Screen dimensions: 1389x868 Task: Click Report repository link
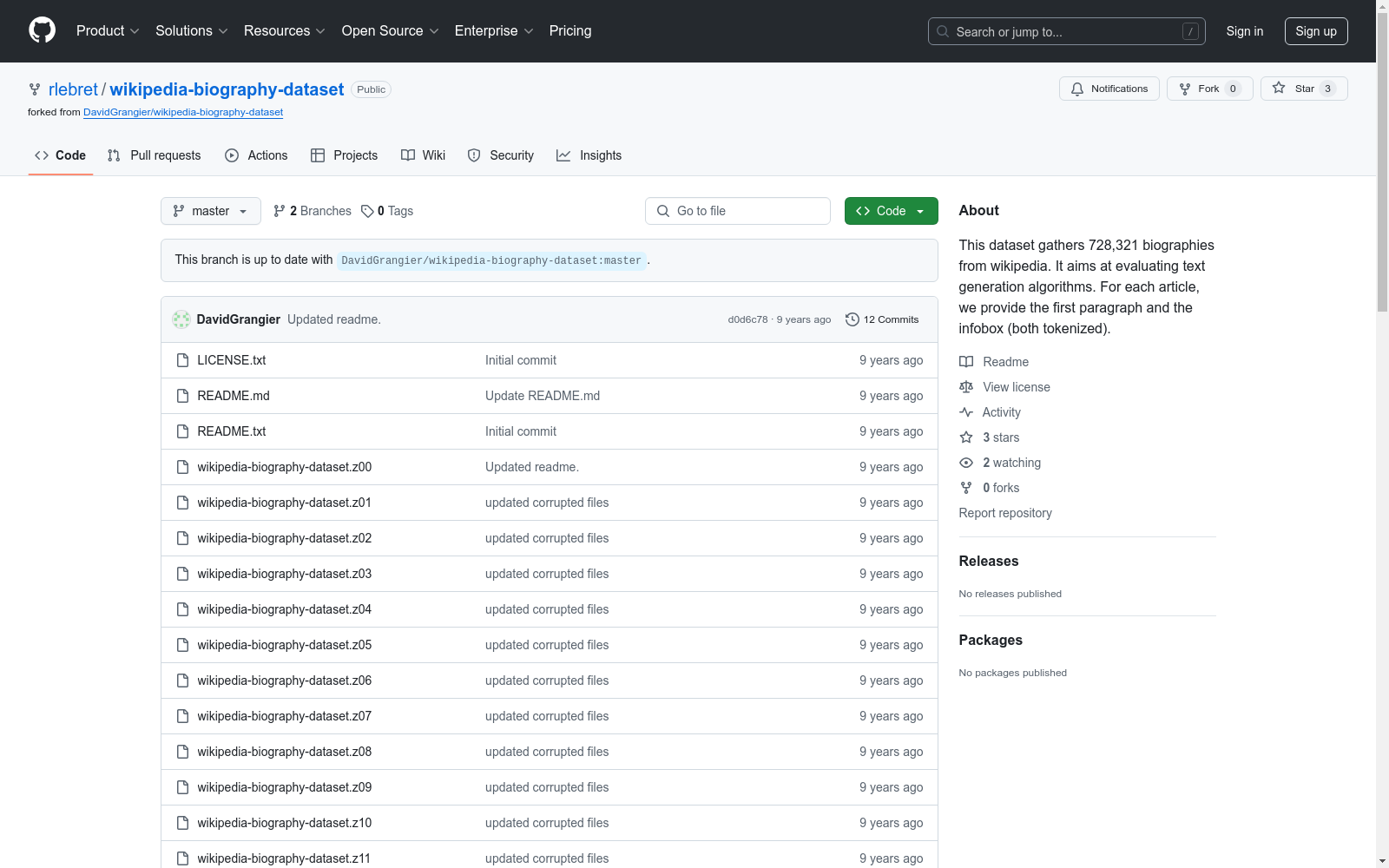coord(1005,513)
